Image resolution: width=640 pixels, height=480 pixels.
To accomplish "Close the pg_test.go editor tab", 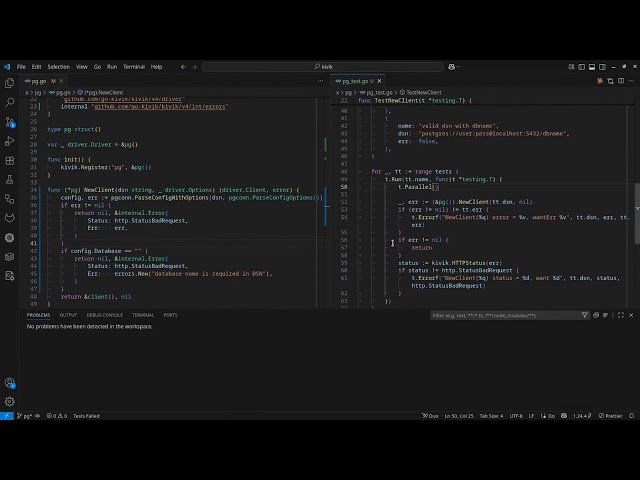I will click(x=379, y=81).
